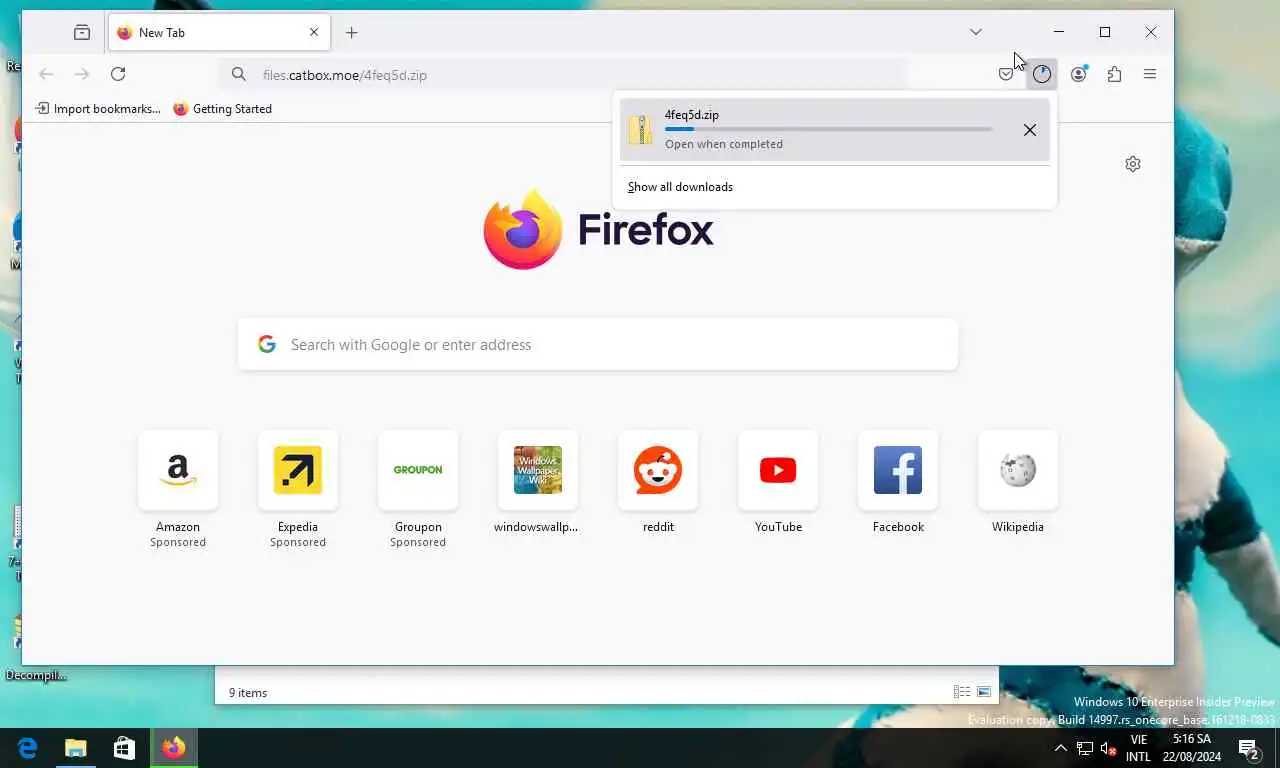Open the muted volume tray icon
The width and height of the screenshot is (1280, 768).
pyautogui.click(x=1108, y=748)
